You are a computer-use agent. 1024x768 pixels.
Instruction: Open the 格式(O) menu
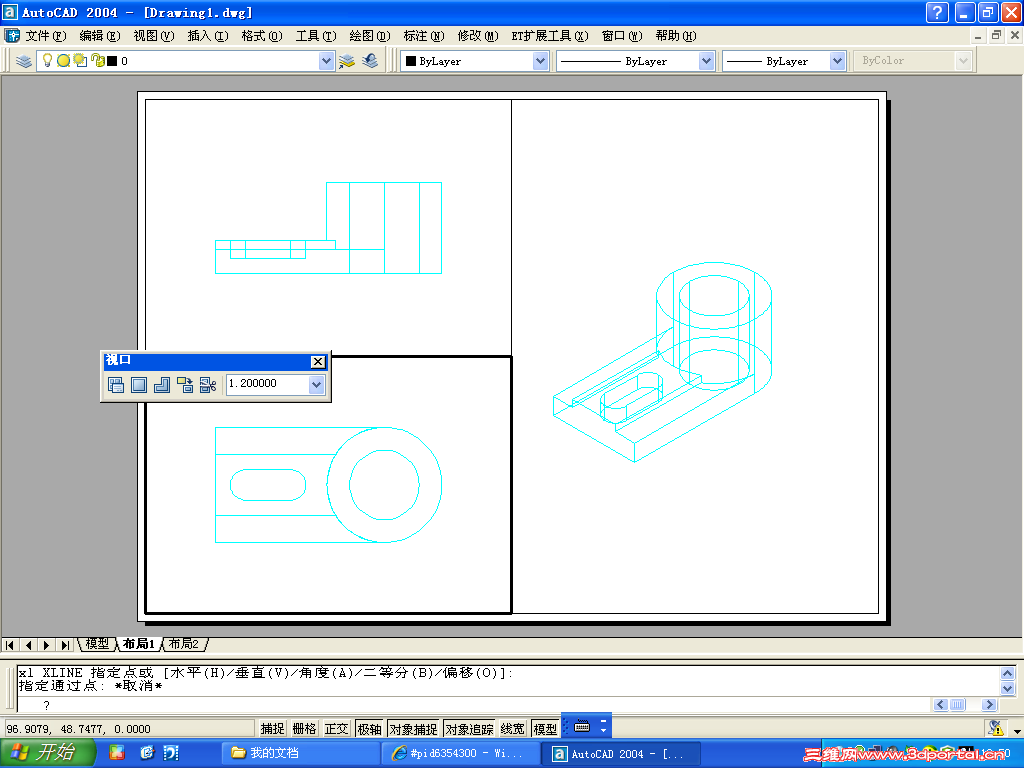point(261,36)
